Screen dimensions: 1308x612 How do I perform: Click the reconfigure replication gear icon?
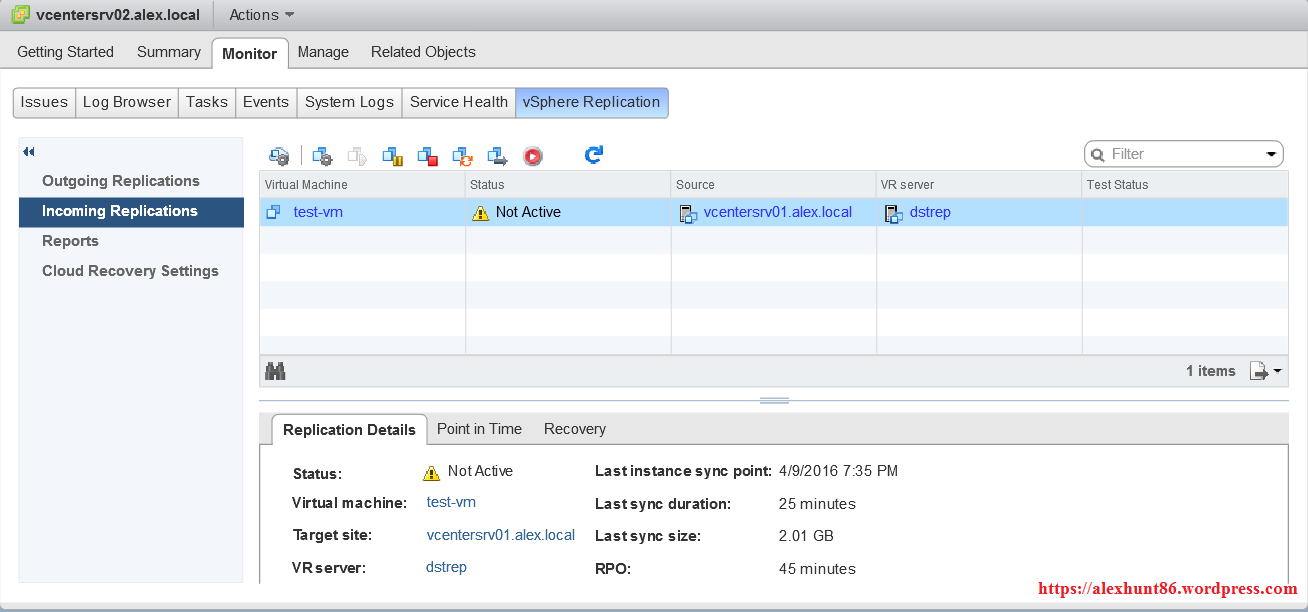click(322, 156)
